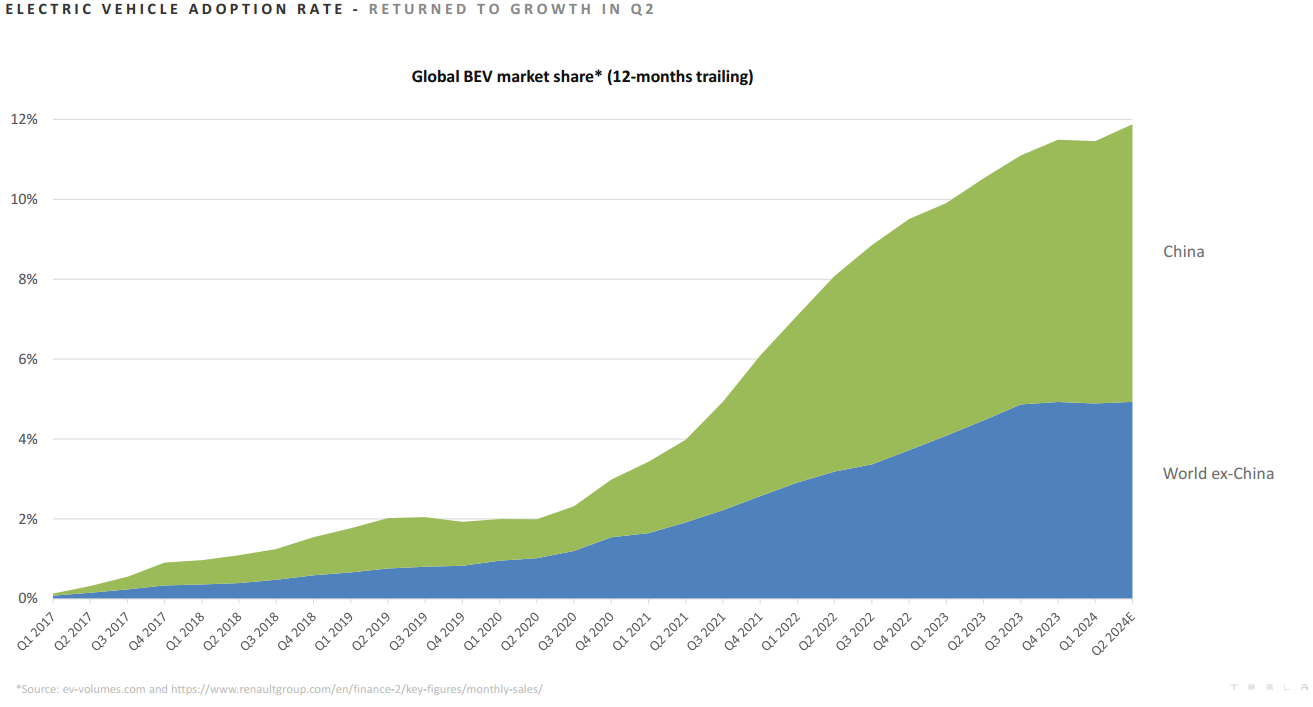The height and width of the screenshot is (707, 1313).
Task: Select the World ex-China series label
Action: pos(1217,474)
